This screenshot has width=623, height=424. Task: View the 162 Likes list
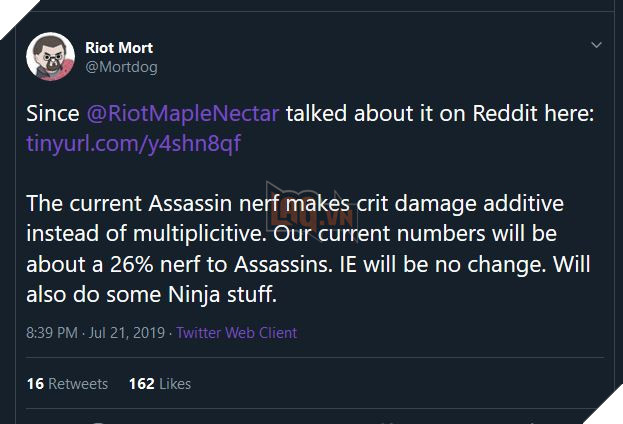(159, 384)
